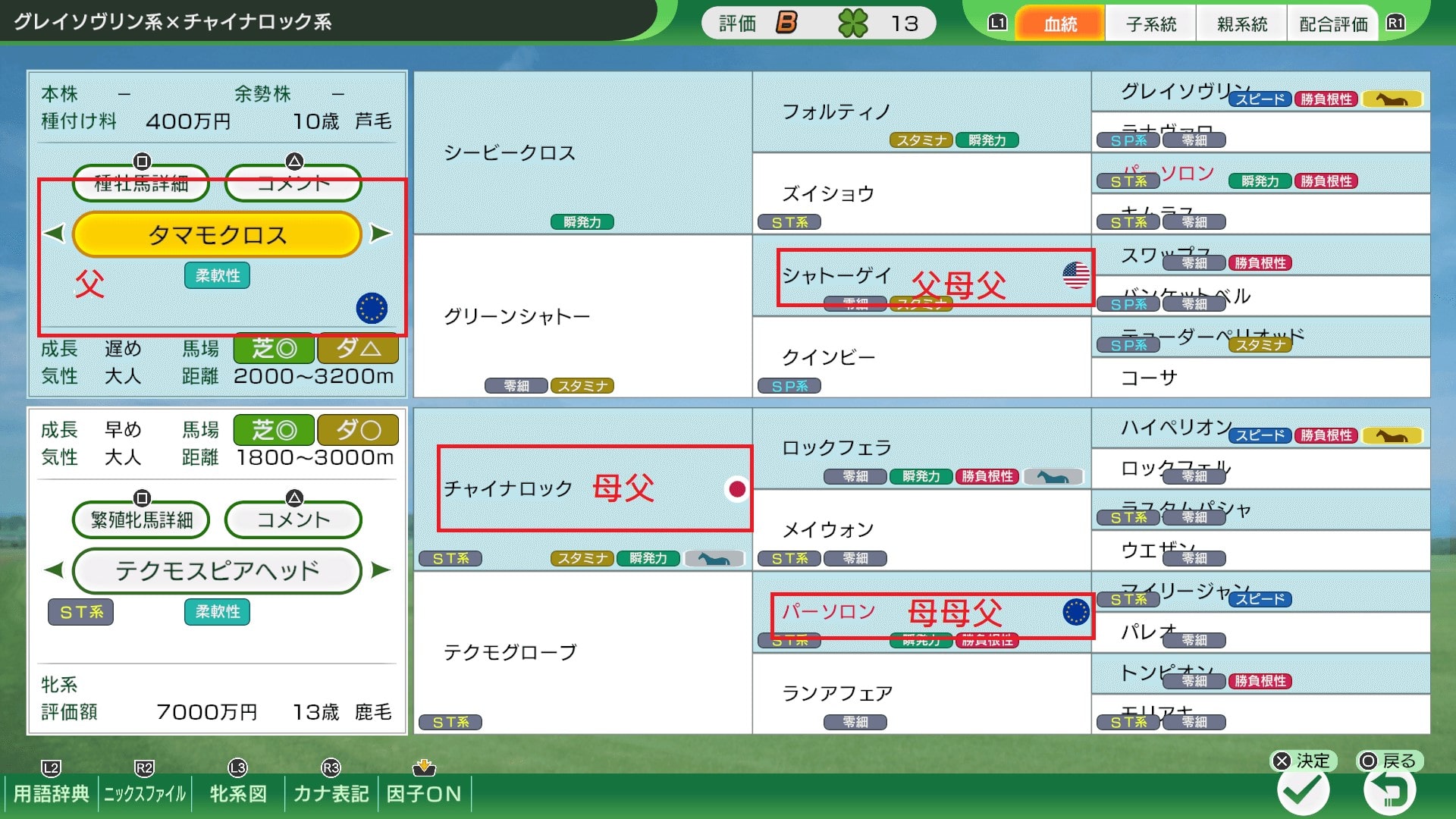Viewport: 1456px width, 819px height.
Task: Select クインビー pedigree entry
Action: point(921,357)
